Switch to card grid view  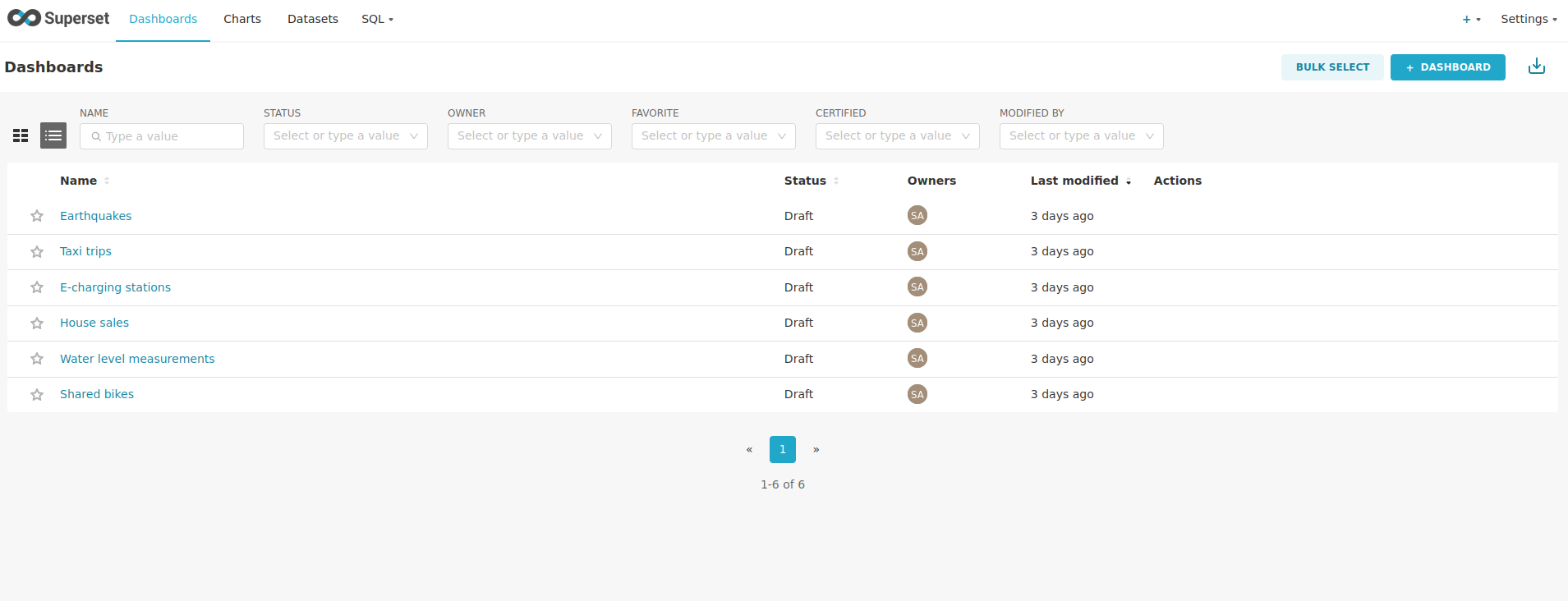click(21, 135)
